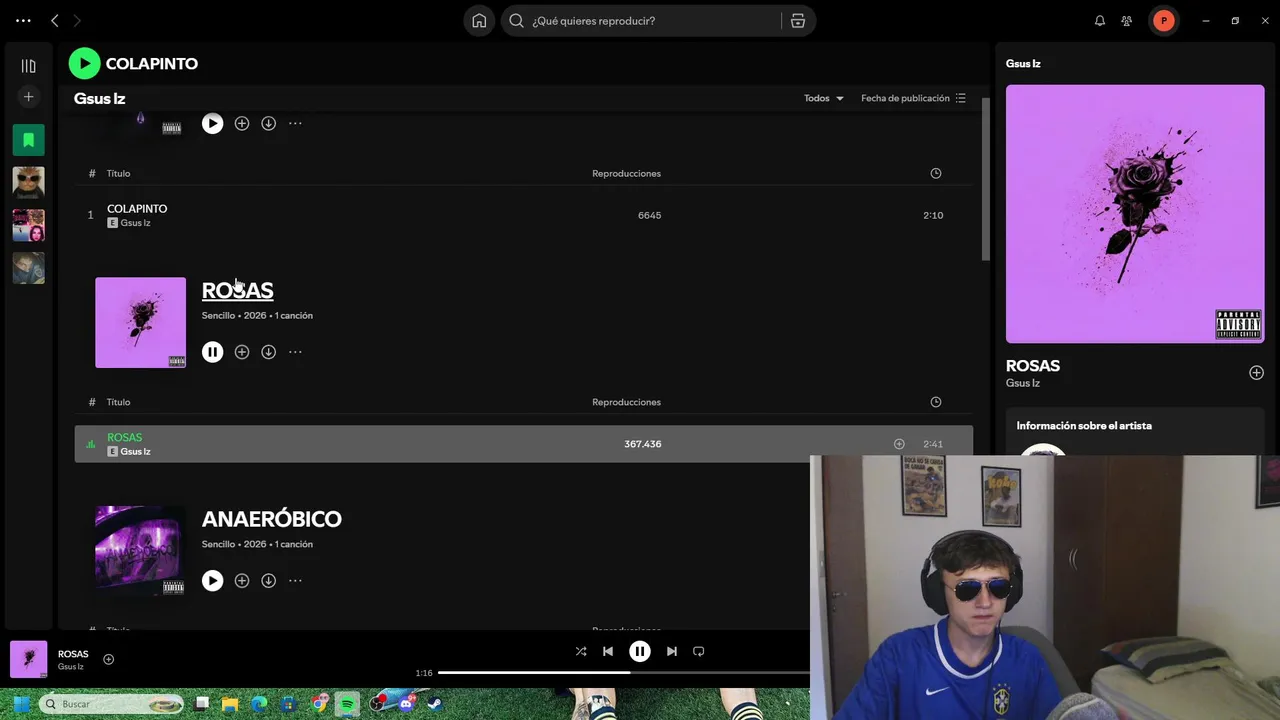1280x720 pixels.
Task: Open the notifications bell
Action: point(1100,20)
